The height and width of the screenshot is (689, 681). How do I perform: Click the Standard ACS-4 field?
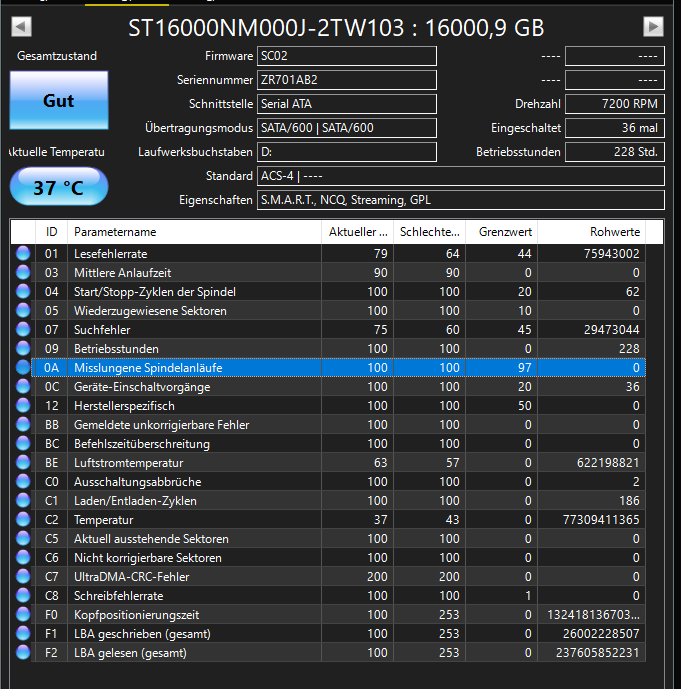pos(460,176)
